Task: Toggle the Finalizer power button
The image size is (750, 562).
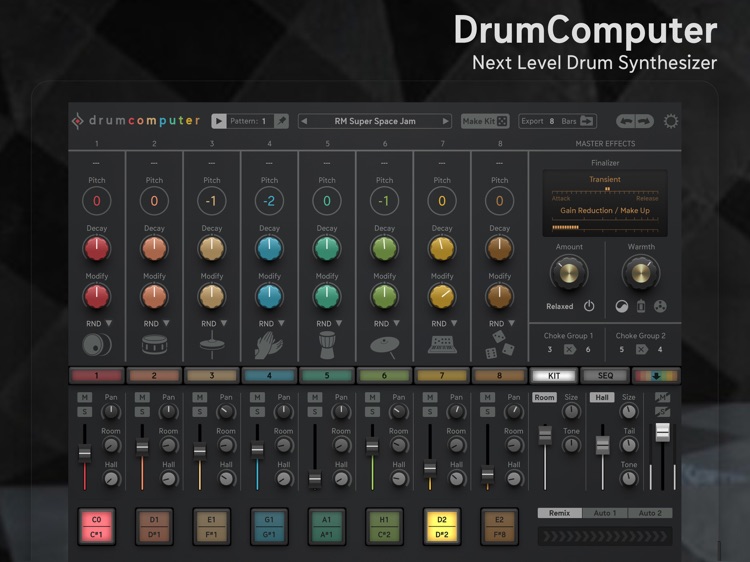Action: point(589,306)
